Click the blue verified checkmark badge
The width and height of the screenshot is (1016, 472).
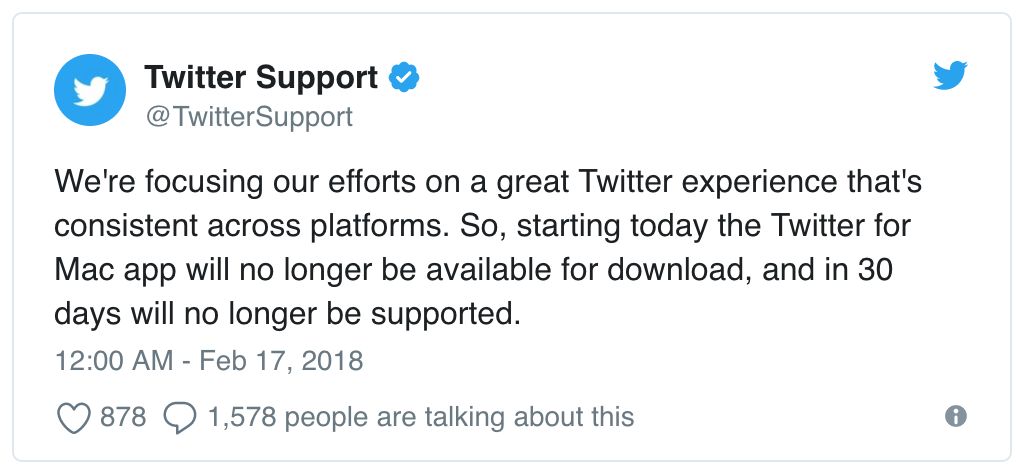tap(403, 78)
